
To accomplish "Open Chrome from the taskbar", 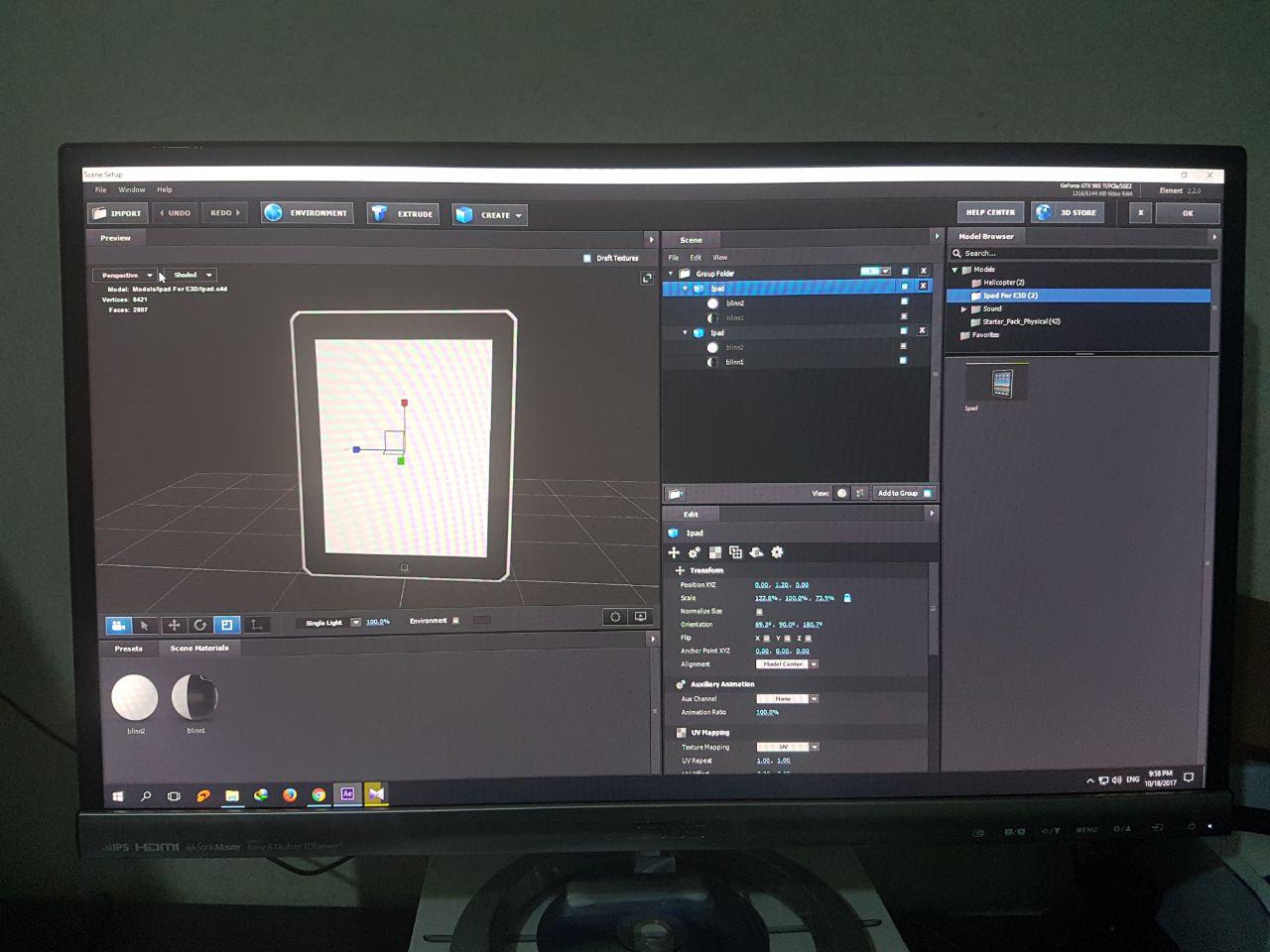I will [x=318, y=795].
